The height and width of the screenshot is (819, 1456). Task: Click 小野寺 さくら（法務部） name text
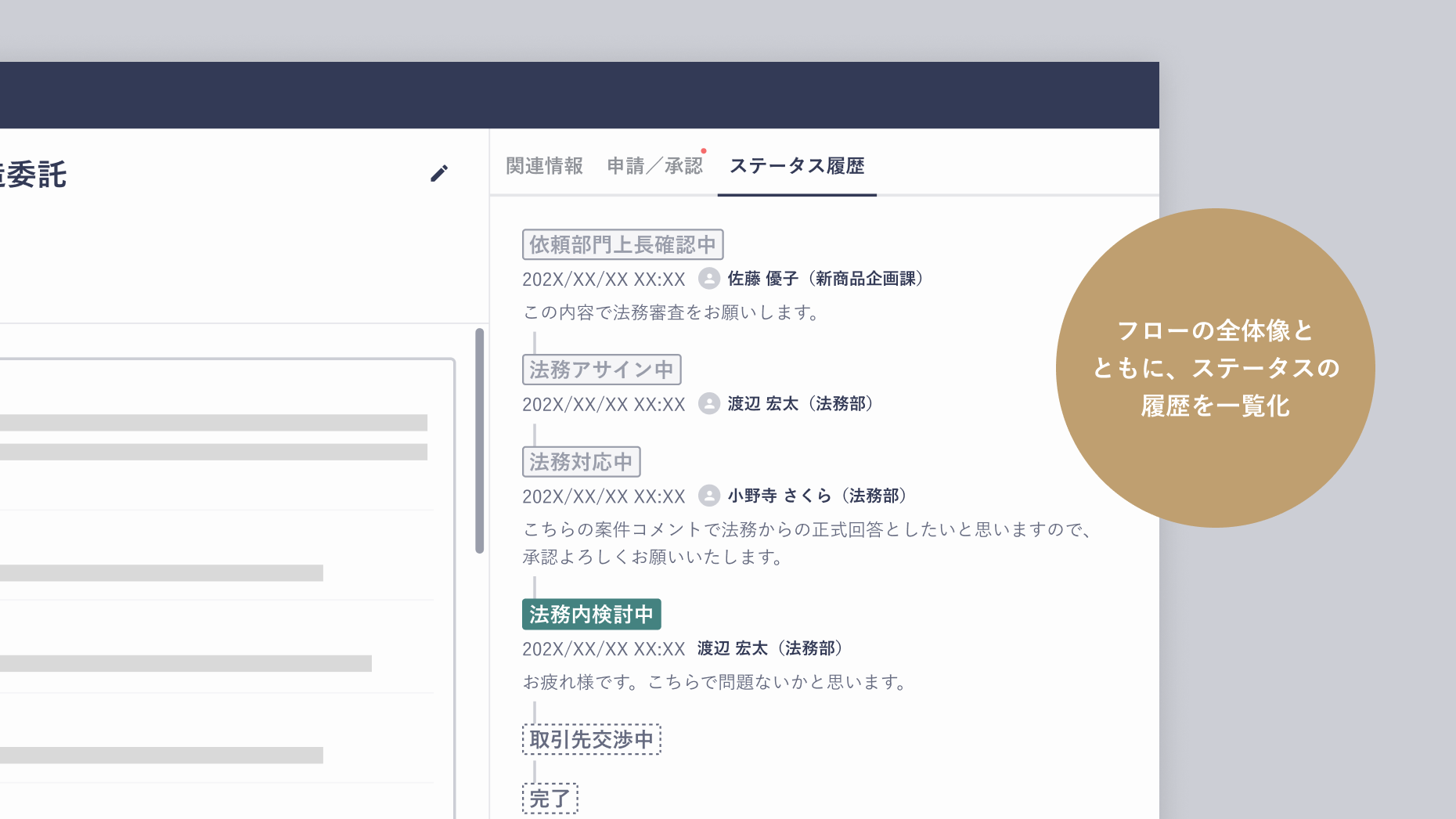(817, 496)
